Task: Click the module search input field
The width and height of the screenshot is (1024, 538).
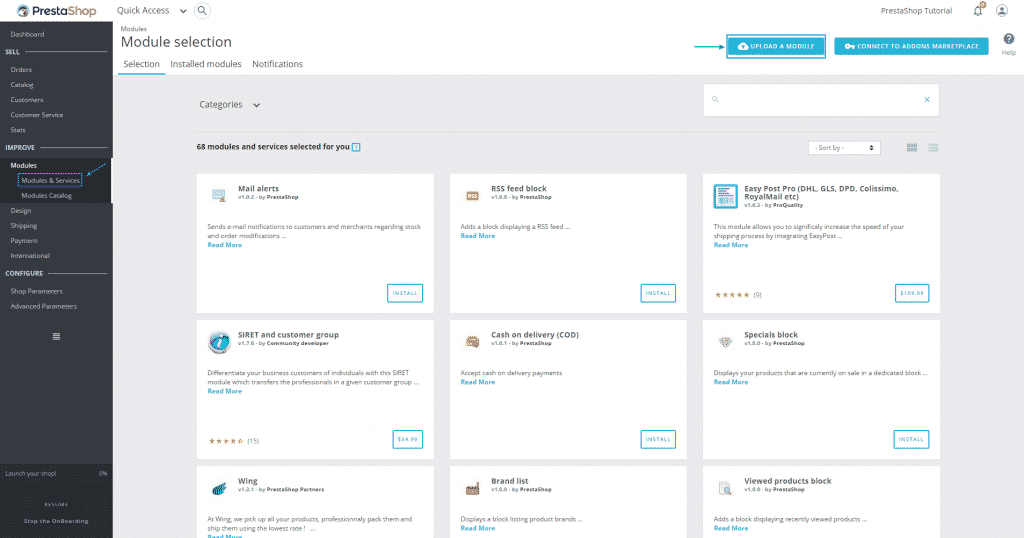Action: point(815,100)
